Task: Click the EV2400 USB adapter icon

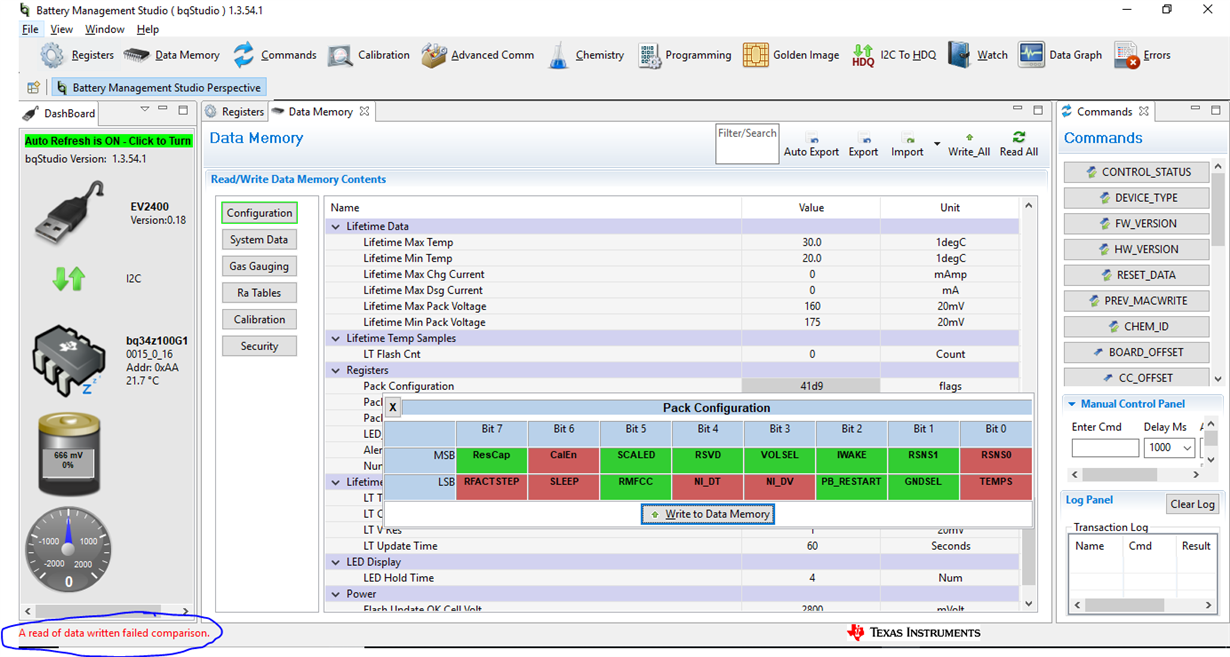Action: pos(69,212)
